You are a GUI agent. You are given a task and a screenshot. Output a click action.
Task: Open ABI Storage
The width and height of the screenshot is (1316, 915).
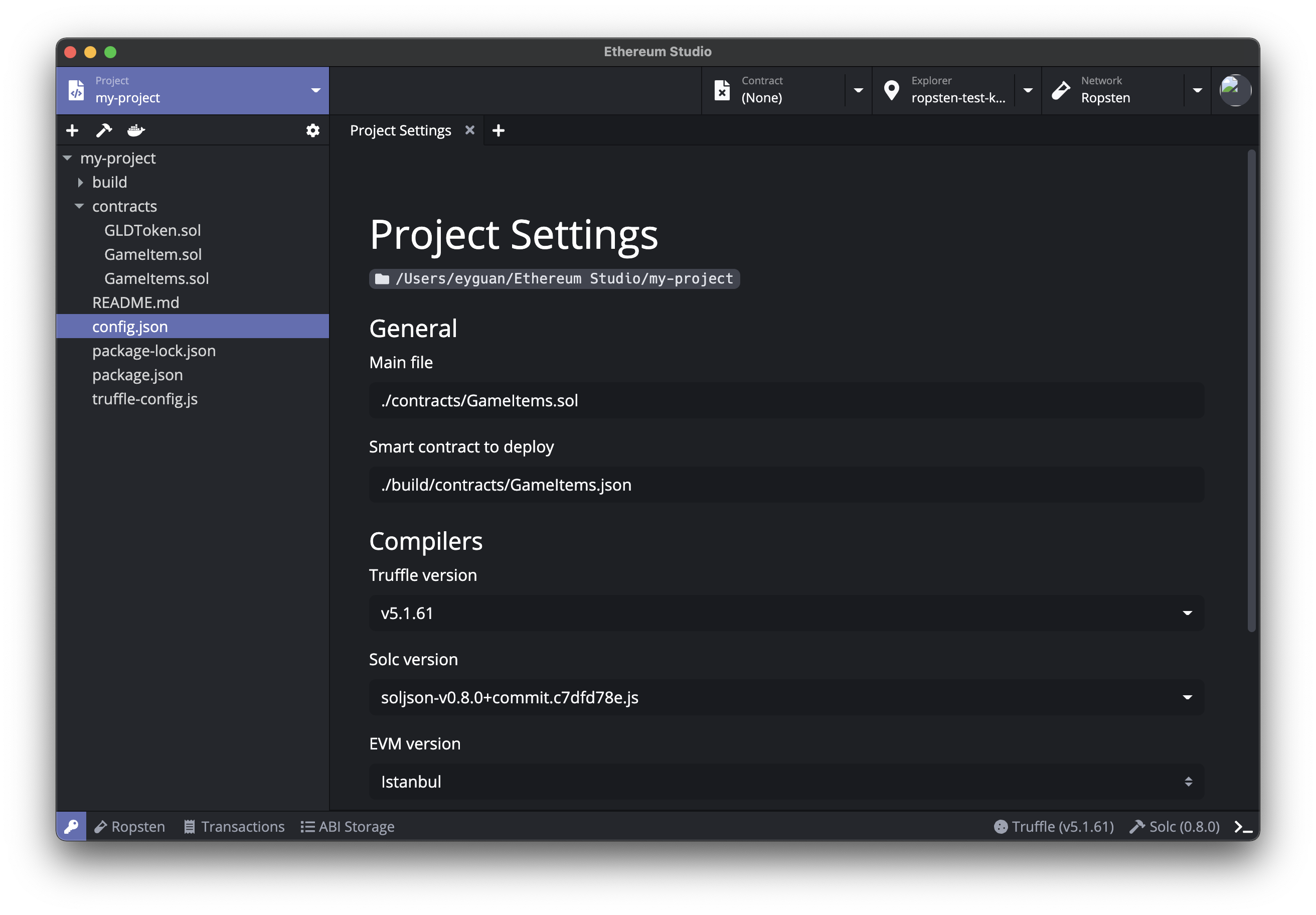348,827
